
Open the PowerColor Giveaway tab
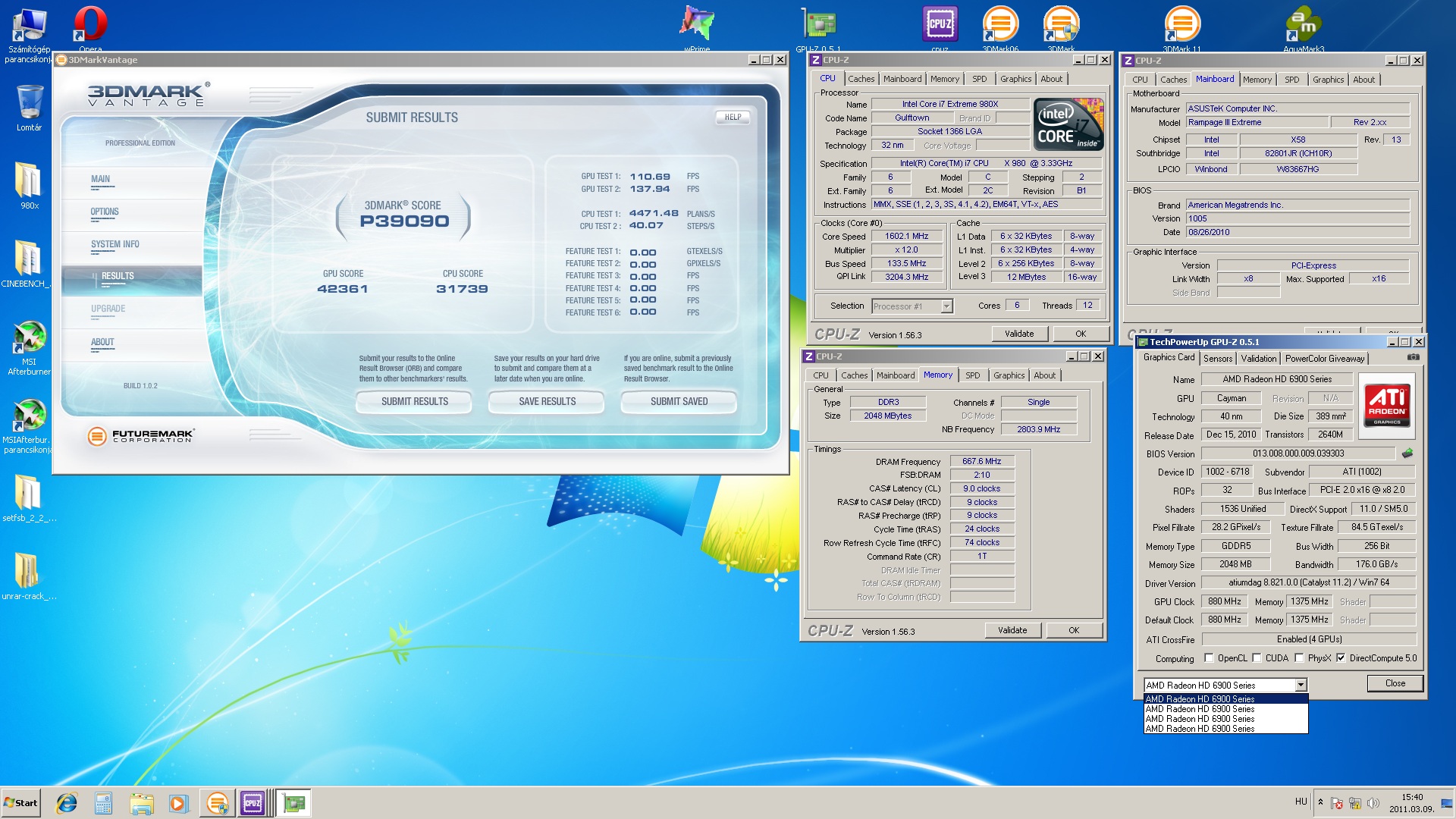point(1325,359)
